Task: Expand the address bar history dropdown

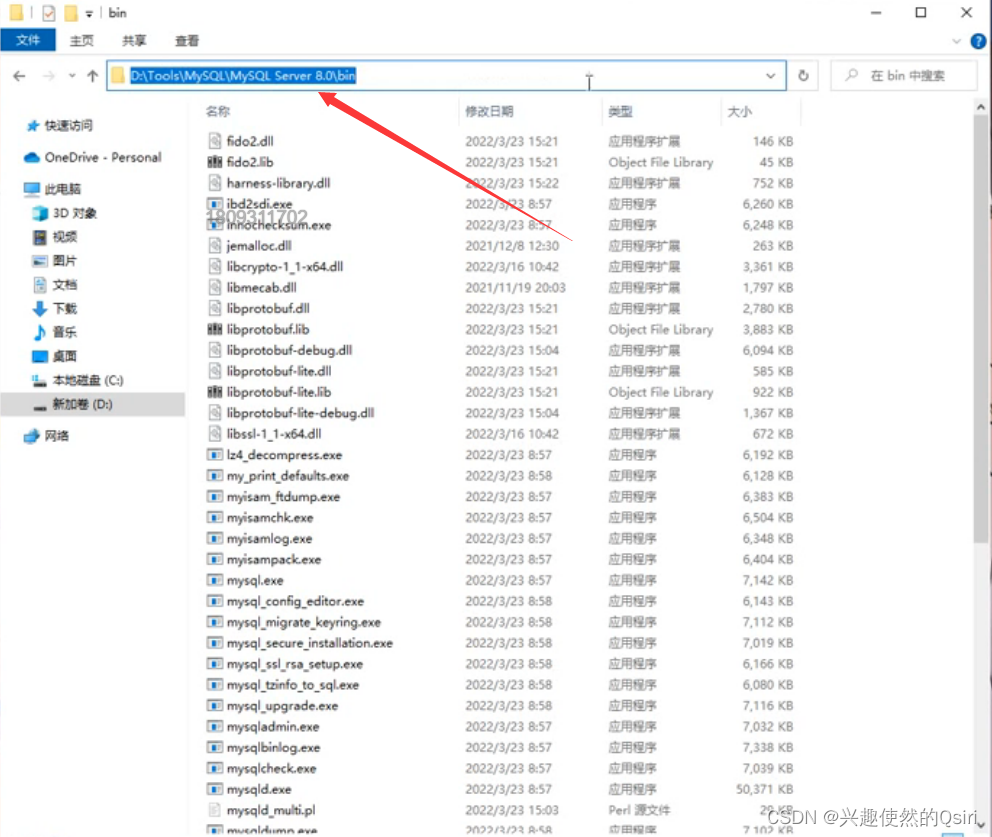Action: pos(771,76)
